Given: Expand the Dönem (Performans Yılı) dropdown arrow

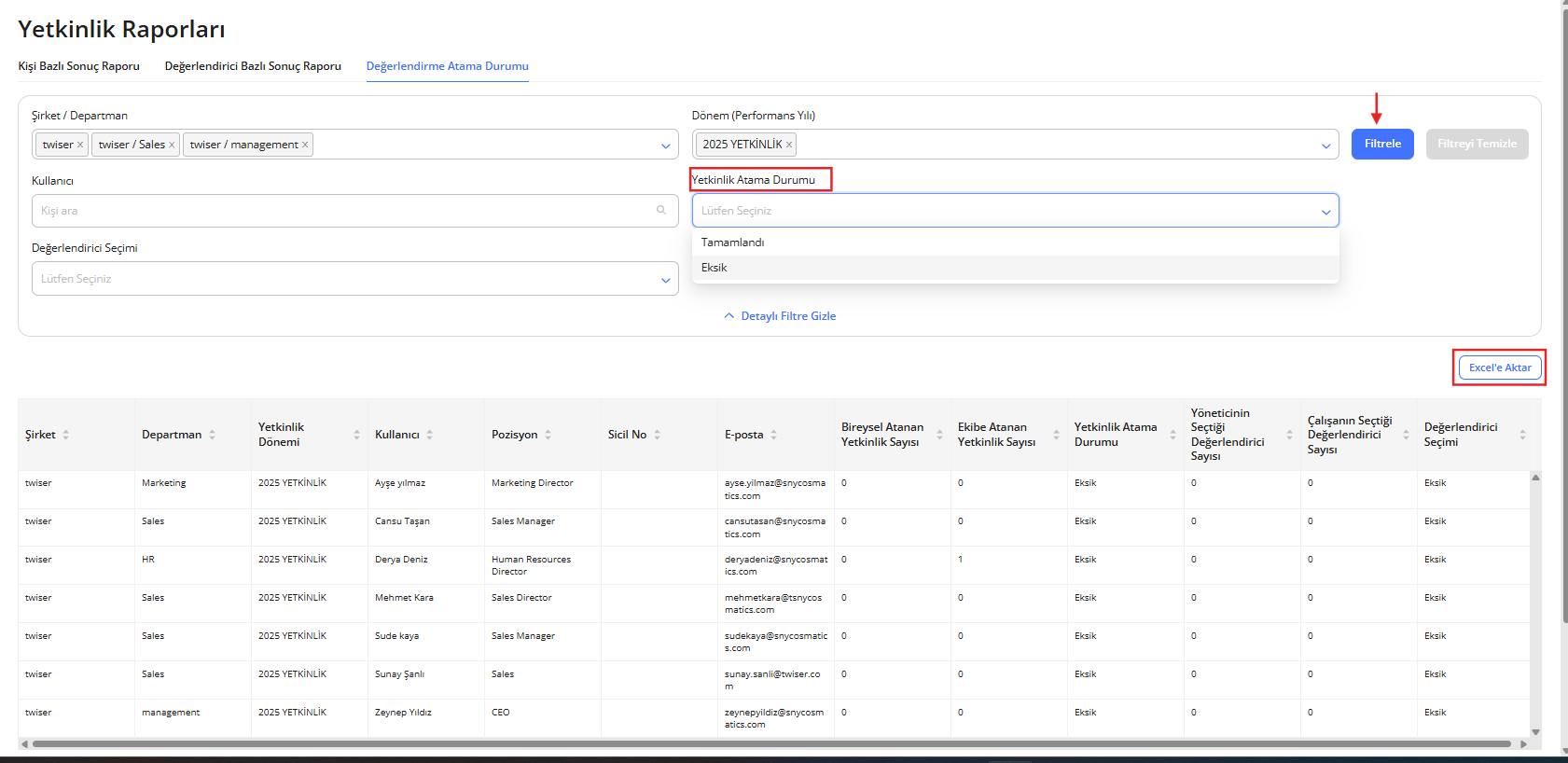Looking at the screenshot, I should [x=1325, y=146].
